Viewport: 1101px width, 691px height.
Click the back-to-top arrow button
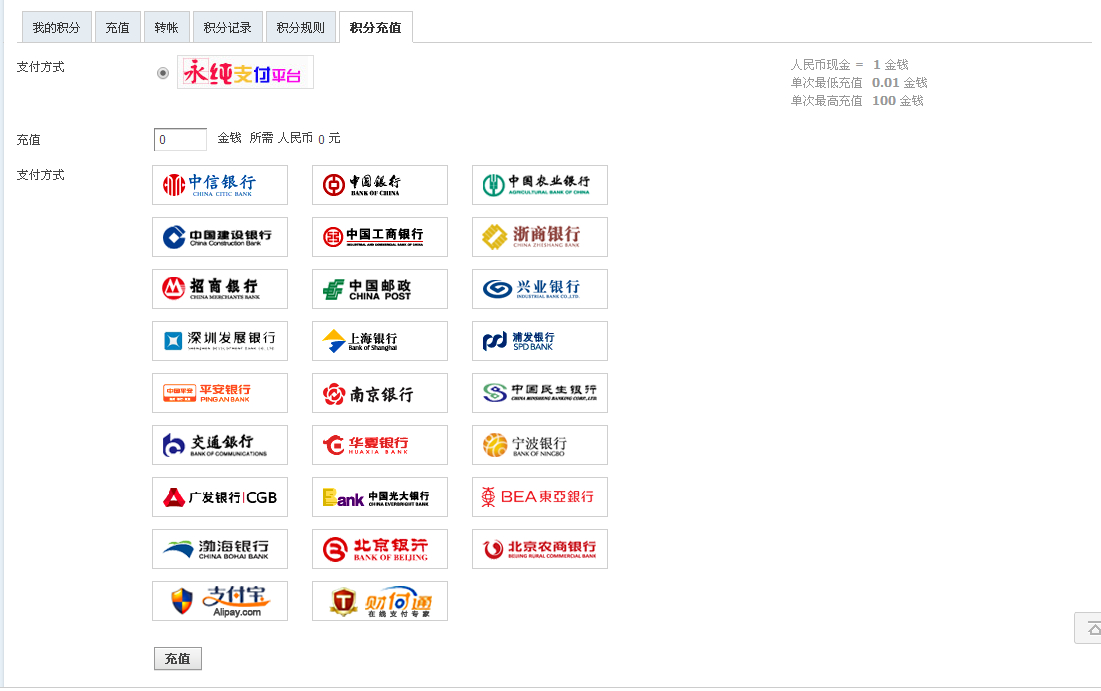[x=1088, y=628]
